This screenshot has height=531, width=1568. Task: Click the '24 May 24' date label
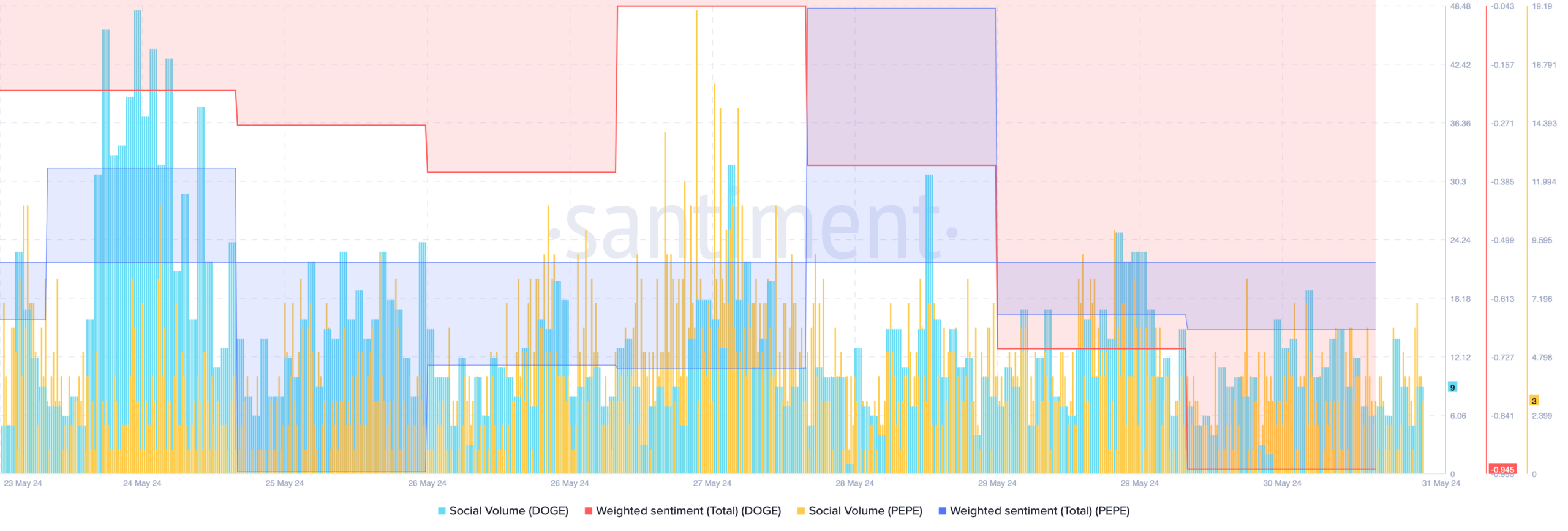[142, 483]
